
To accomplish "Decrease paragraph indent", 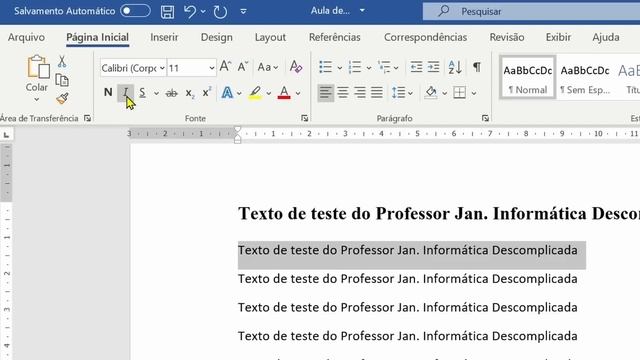I will pos(416,67).
